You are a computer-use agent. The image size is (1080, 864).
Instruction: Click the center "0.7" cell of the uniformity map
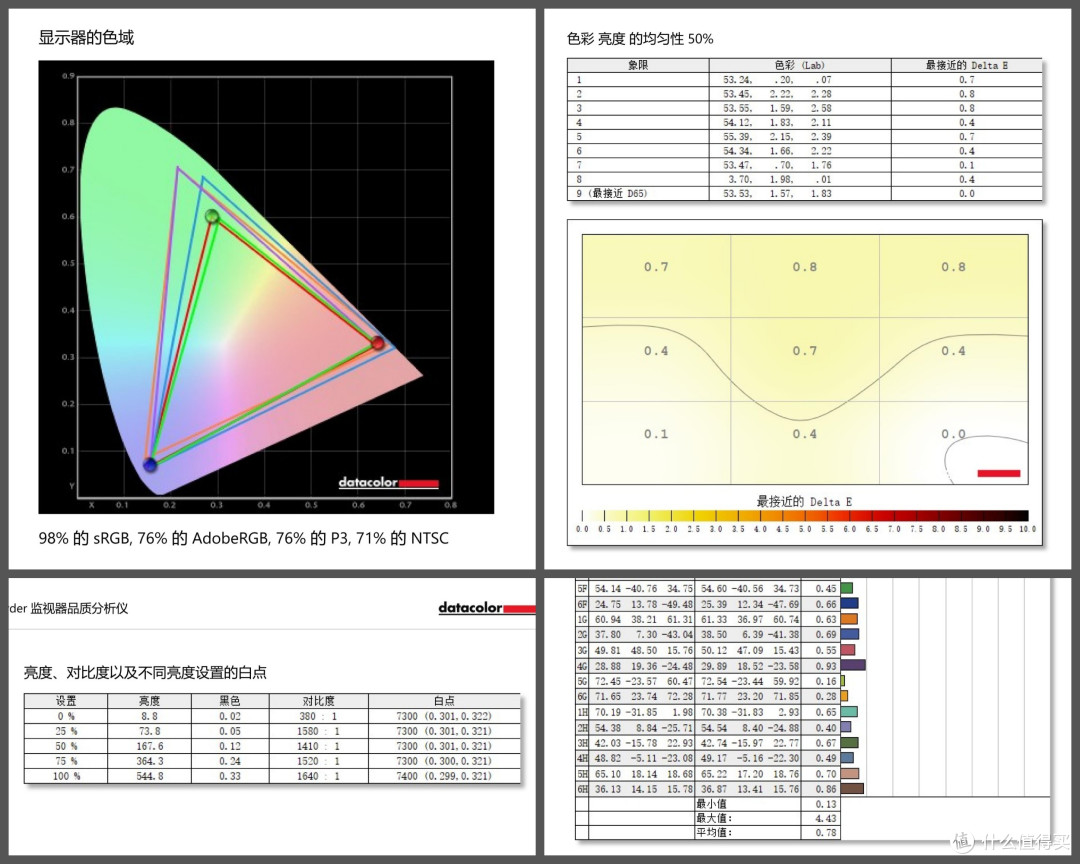click(x=804, y=351)
